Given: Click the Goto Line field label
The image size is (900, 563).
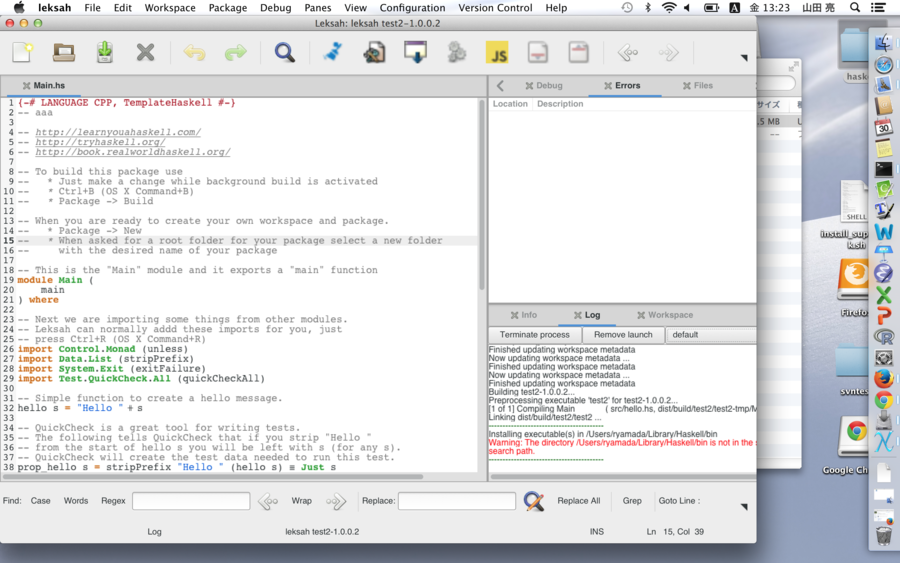Looking at the screenshot, I should click(679, 500).
